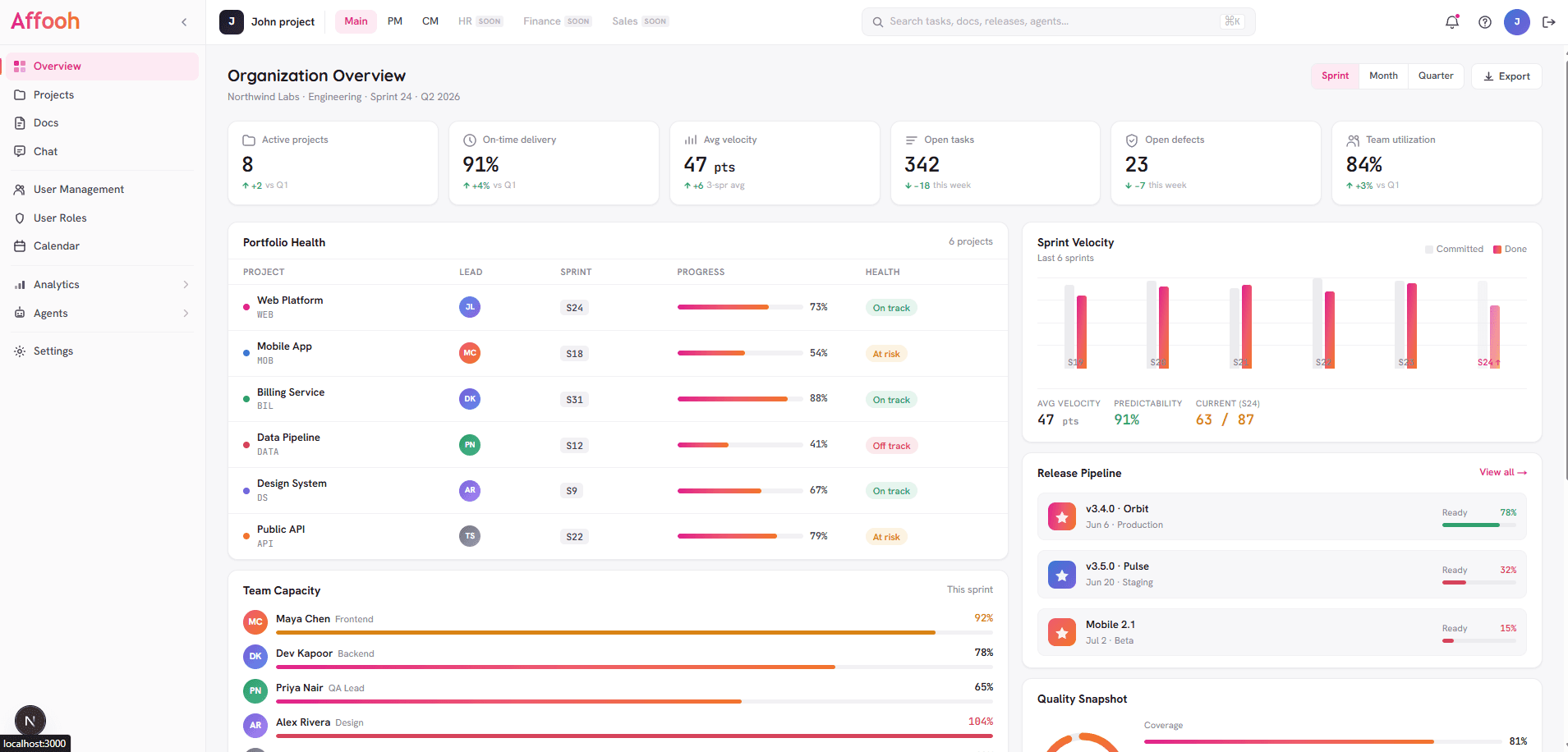Click the JL lead avatar
The image size is (1568, 752).
point(470,307)
